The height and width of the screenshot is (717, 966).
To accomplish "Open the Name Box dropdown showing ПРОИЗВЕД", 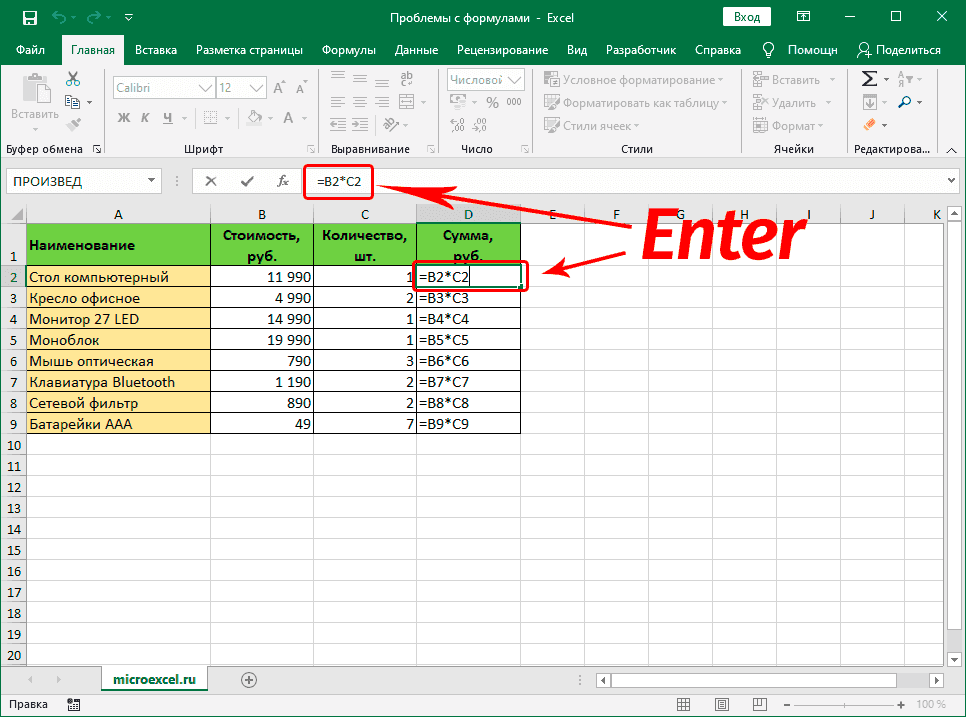I will point(152,181).
